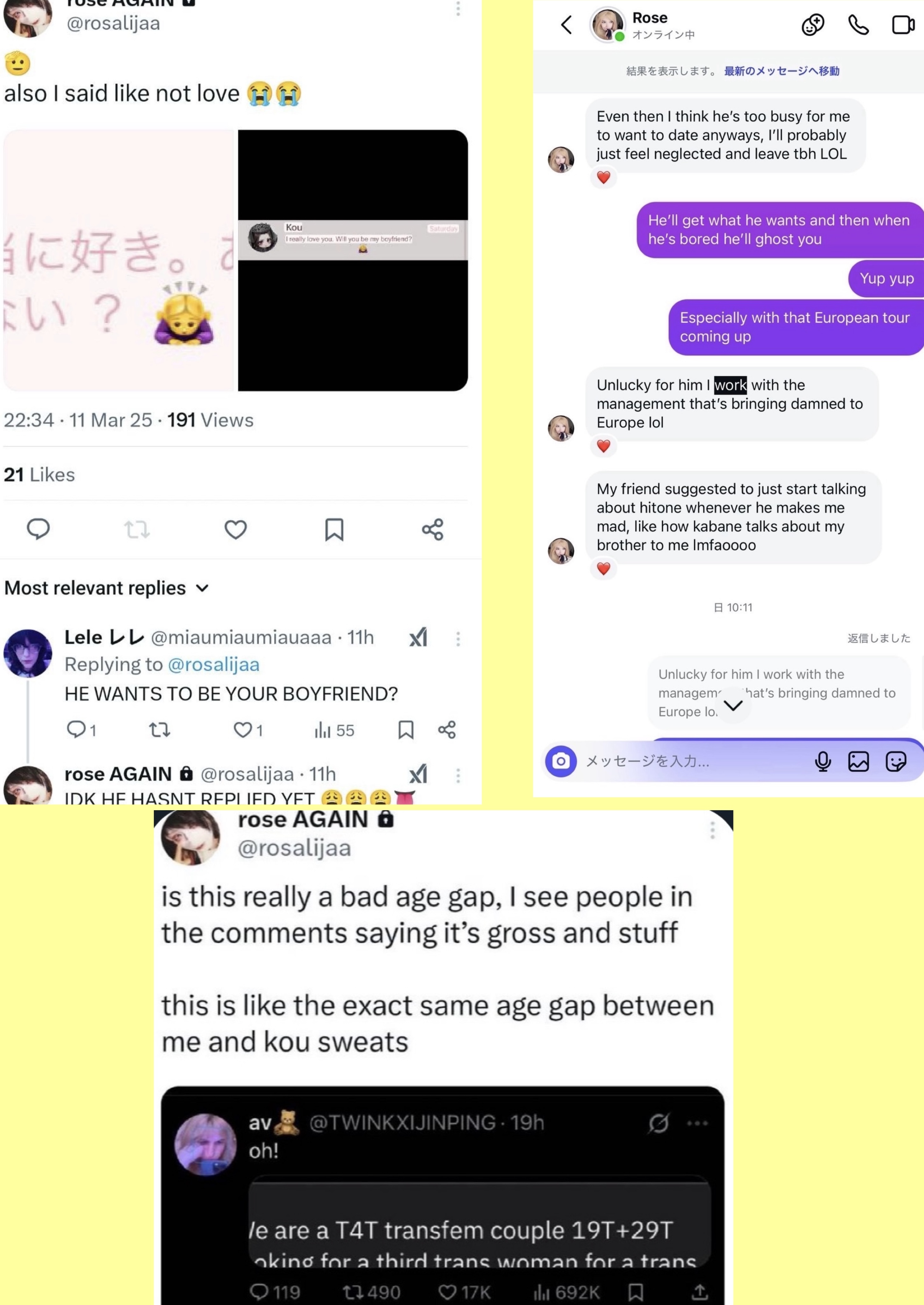Screen dimensions: 924x1305
Task: Open the more options menu on Lele's reply
Action: (458, 639)
